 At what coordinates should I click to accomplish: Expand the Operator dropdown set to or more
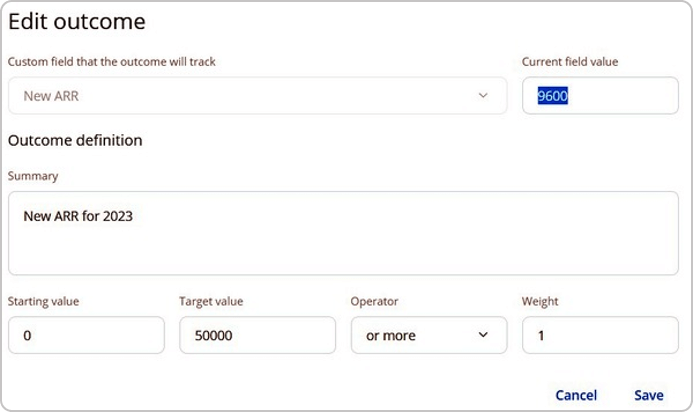pyautogui.click(x=429, y=335)
